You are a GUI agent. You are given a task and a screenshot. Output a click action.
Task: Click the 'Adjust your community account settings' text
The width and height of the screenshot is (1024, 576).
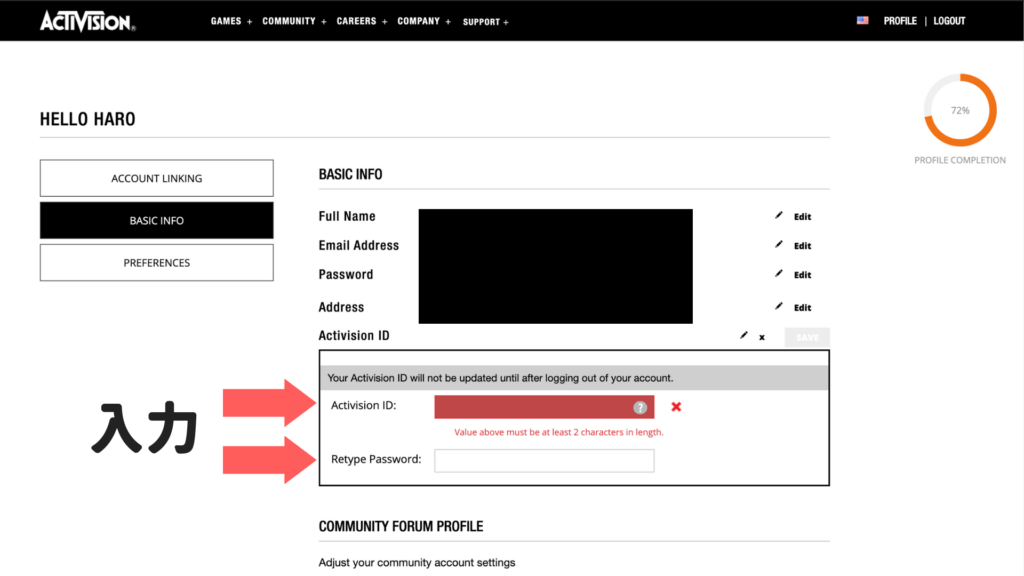pos(417,562)
